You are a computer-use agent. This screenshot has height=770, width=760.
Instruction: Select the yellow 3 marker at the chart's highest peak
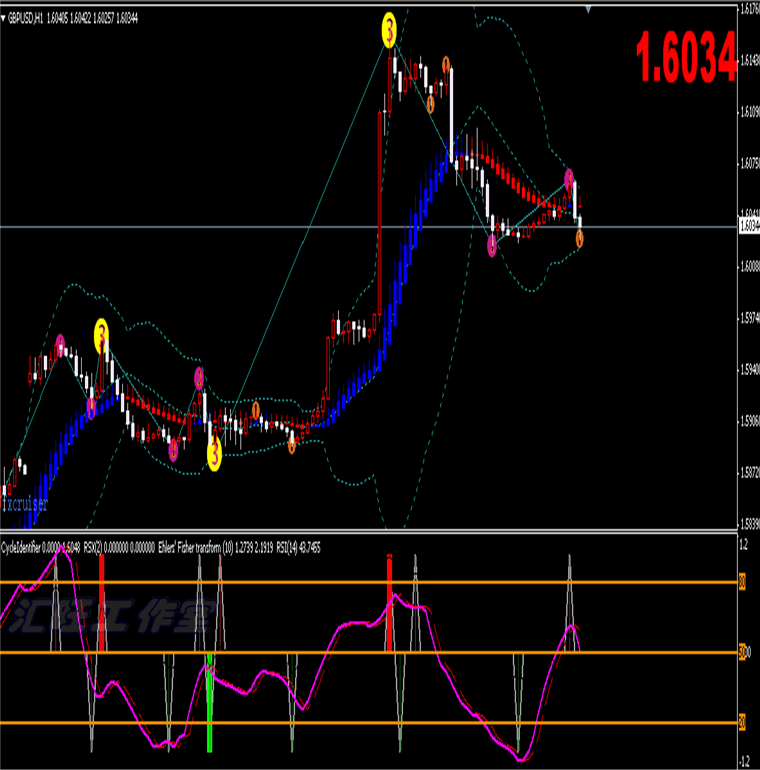(389, 30)
